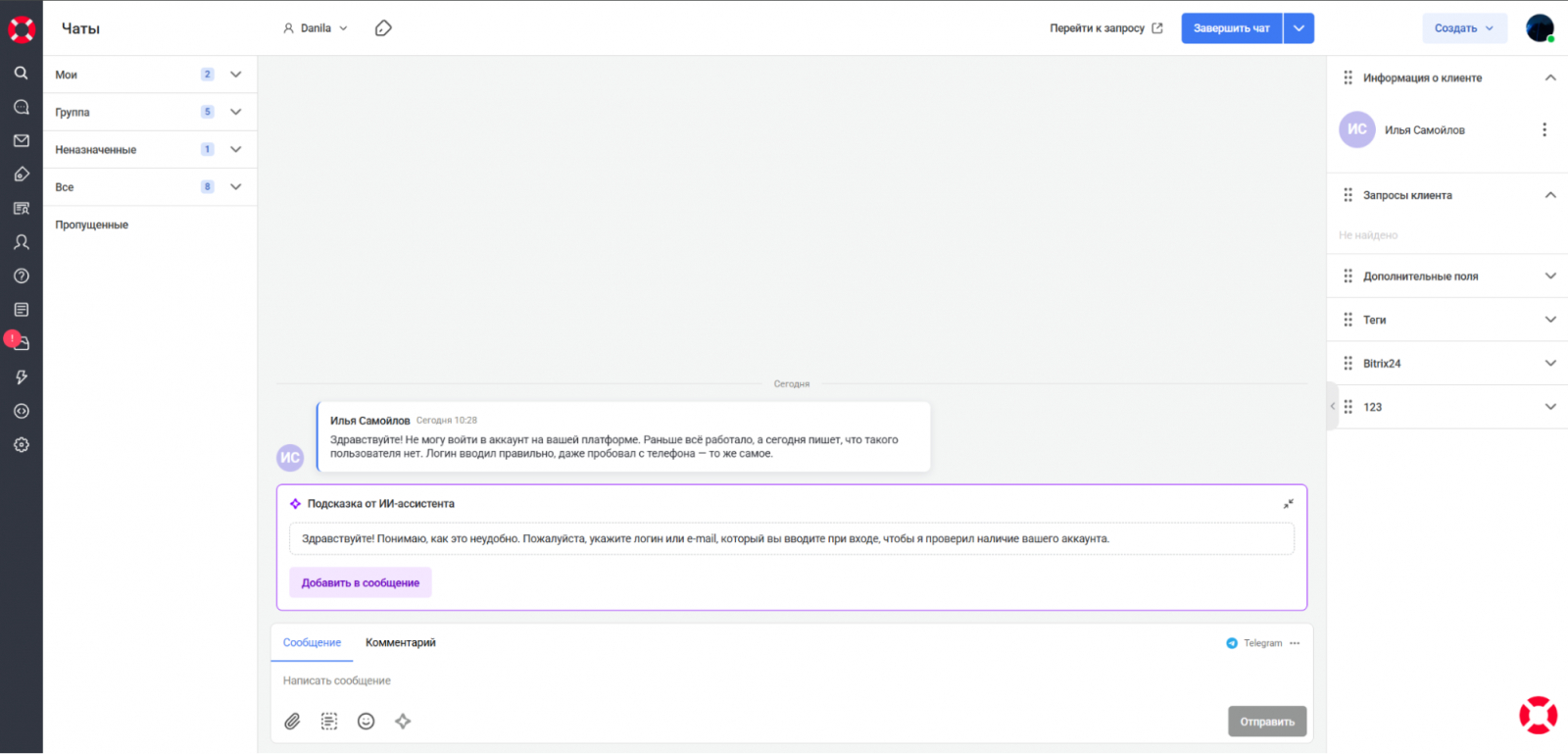Expand the Мои chats list
This screenshot has height=754, width=1568.
236,75
